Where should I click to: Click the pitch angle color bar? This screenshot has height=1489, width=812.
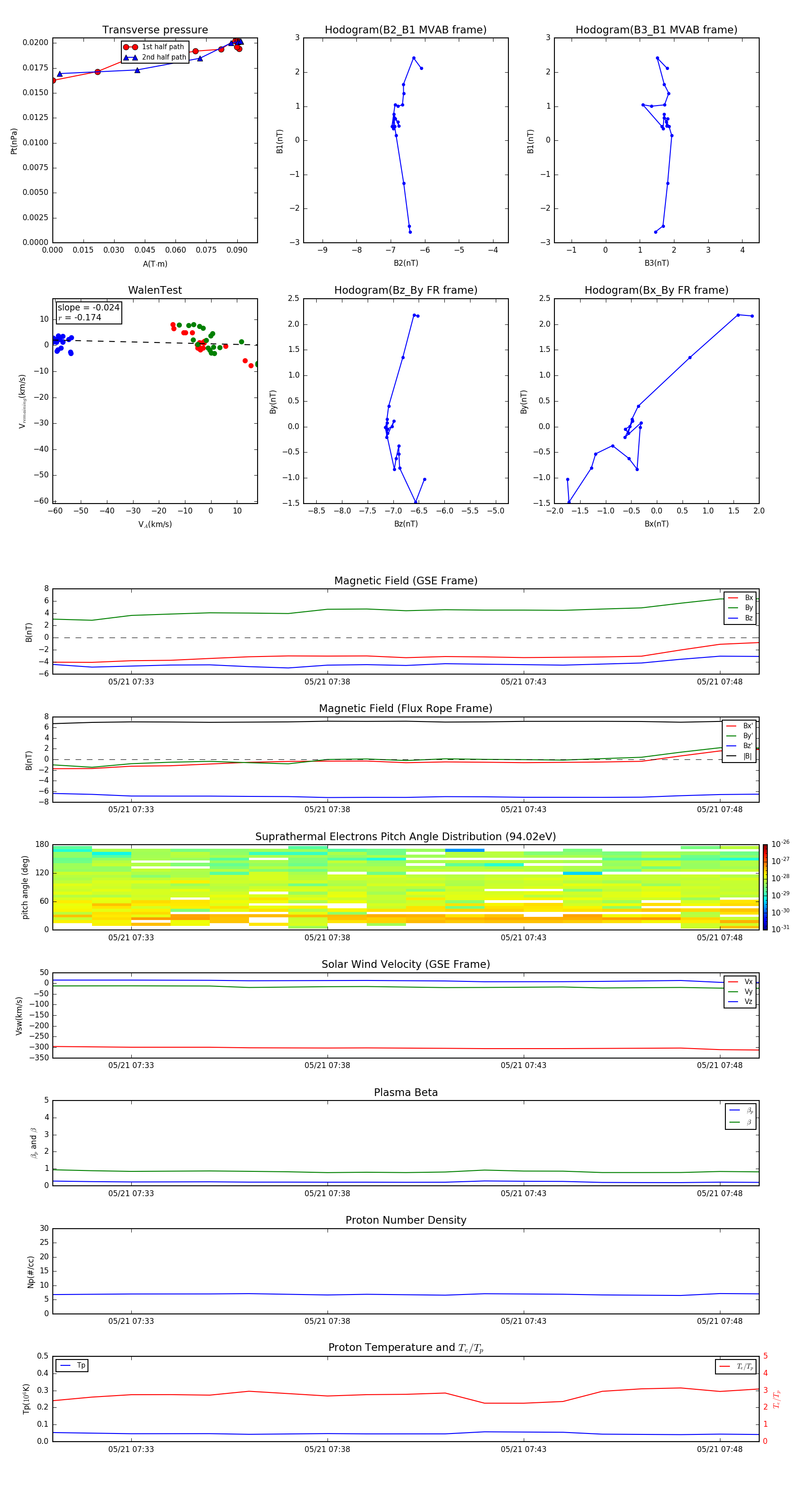pyautogui.click(x=765, y=887)
